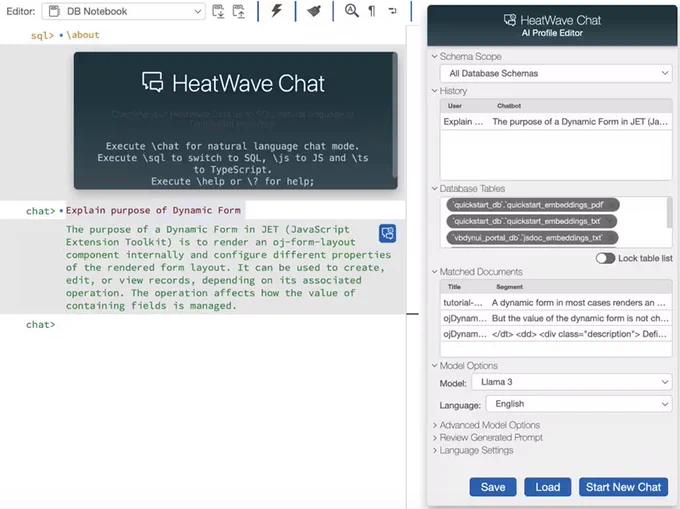Screen dimensions: 680x509
Task: Toggle the word wrap arrow icon
Action: (392, 11)
